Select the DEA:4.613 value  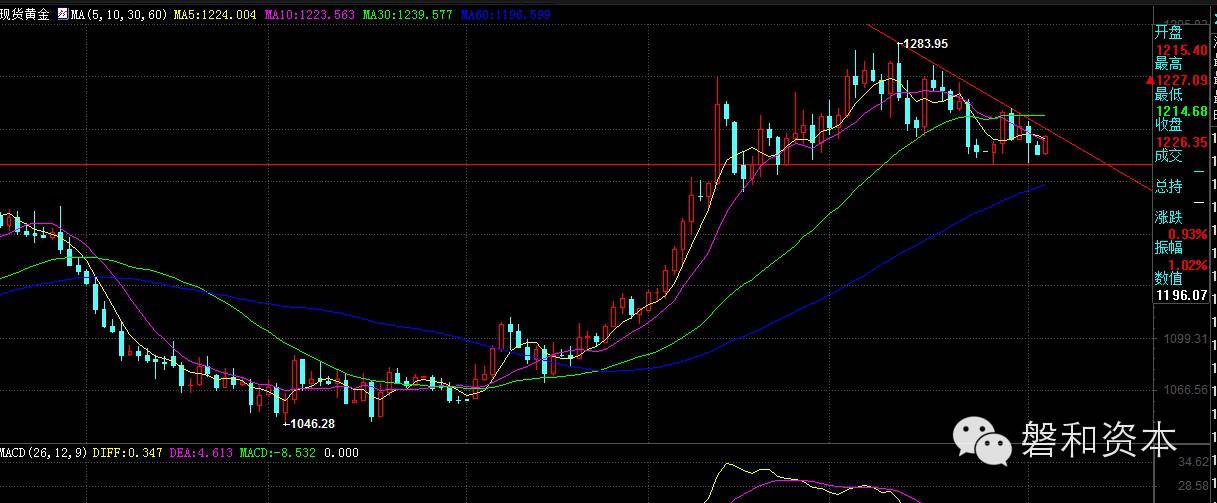pos(200,453)
